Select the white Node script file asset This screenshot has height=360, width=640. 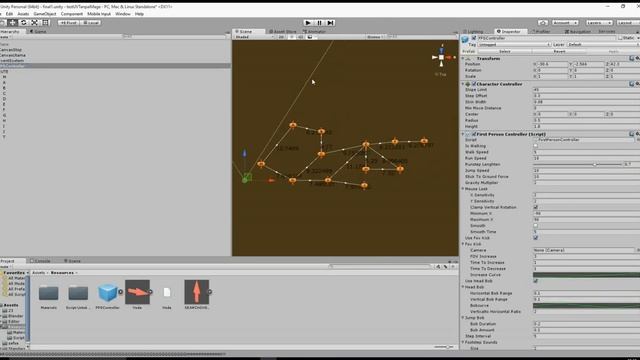click(x=167, y=292)
